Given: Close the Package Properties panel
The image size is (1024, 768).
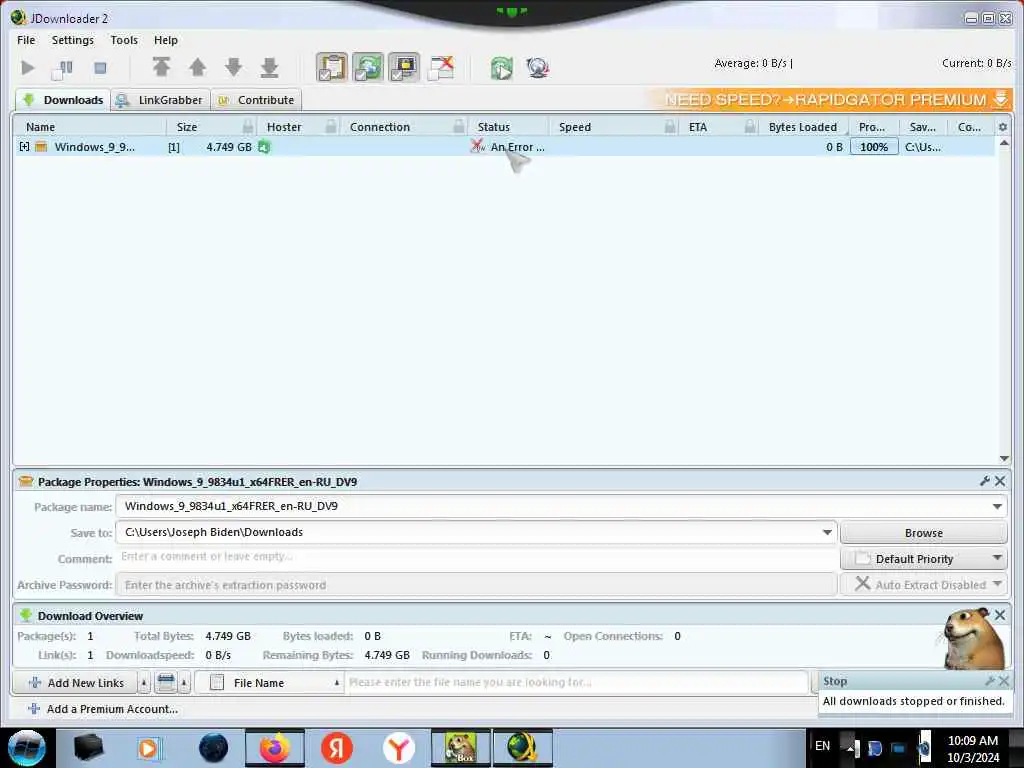Looking at the screenshot, I should (1000, 481).
